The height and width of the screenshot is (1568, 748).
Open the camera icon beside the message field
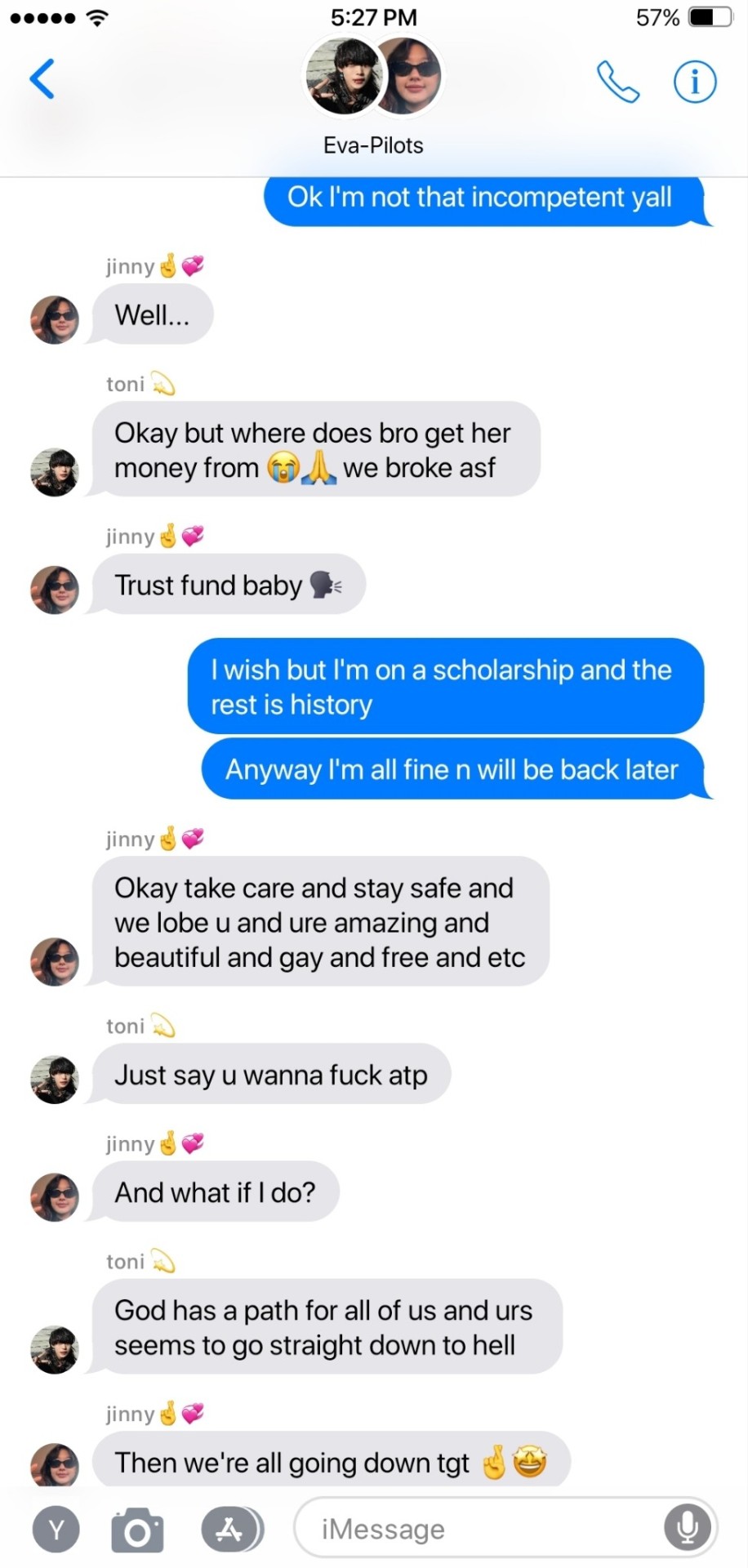click(x=137, y=1530)
